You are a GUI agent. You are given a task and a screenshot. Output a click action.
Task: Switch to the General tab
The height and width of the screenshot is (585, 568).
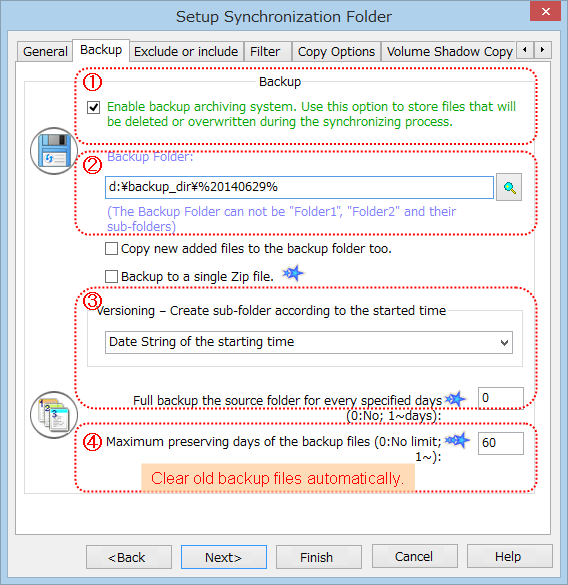tap(45, 51)
